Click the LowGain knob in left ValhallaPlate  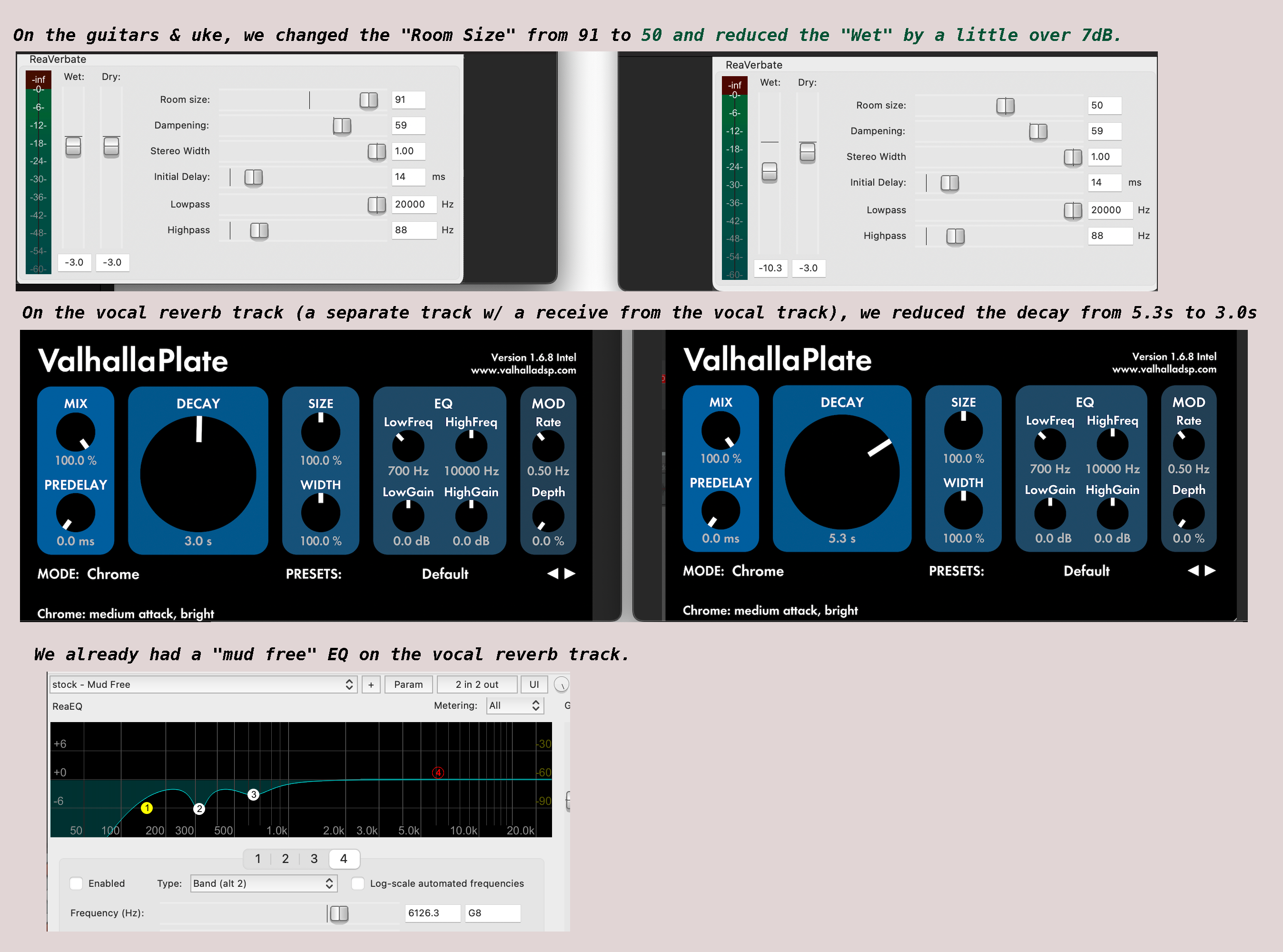coord(408,516)
